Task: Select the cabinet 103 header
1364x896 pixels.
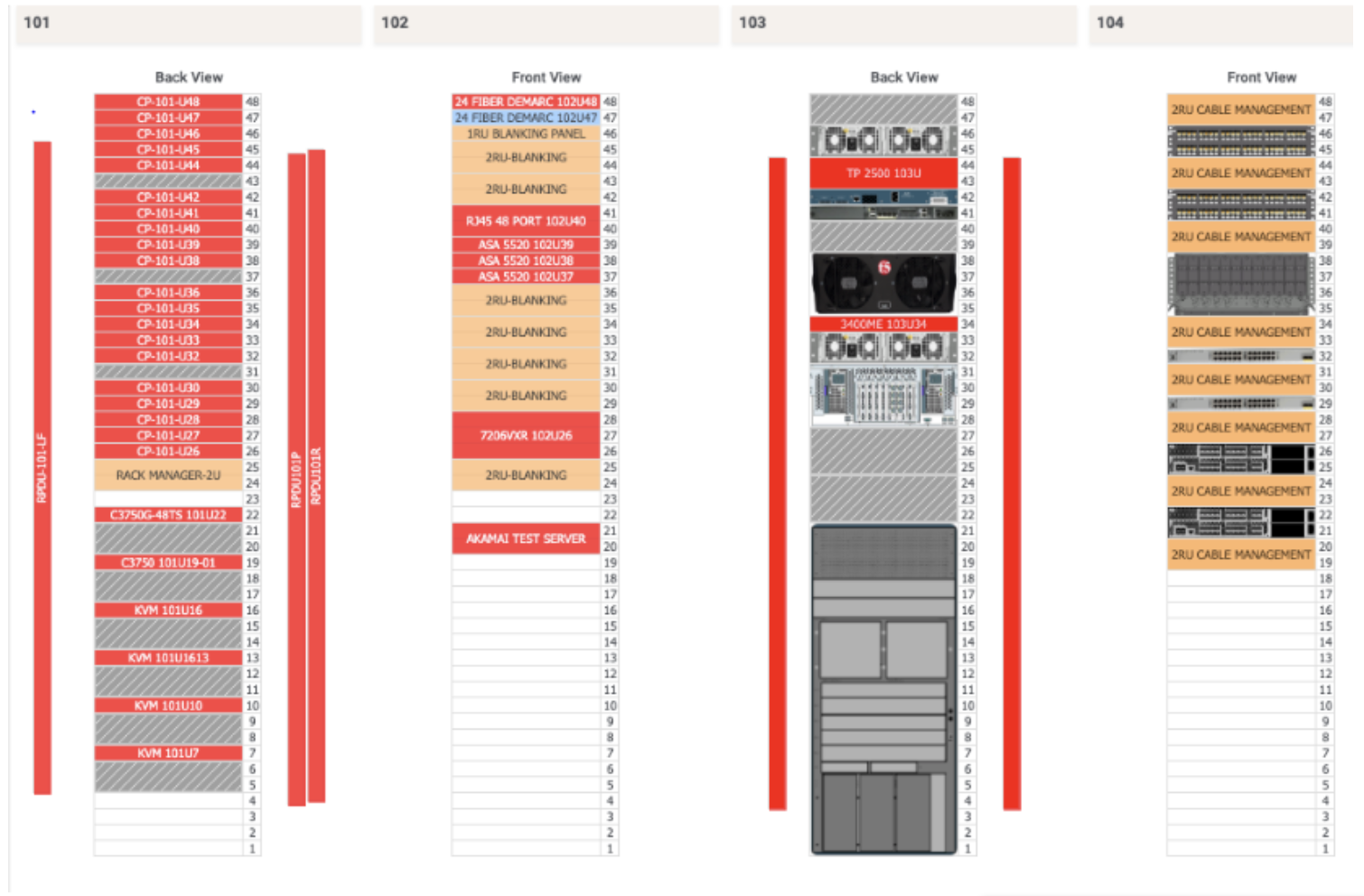Action: click(x=903, y=24)
